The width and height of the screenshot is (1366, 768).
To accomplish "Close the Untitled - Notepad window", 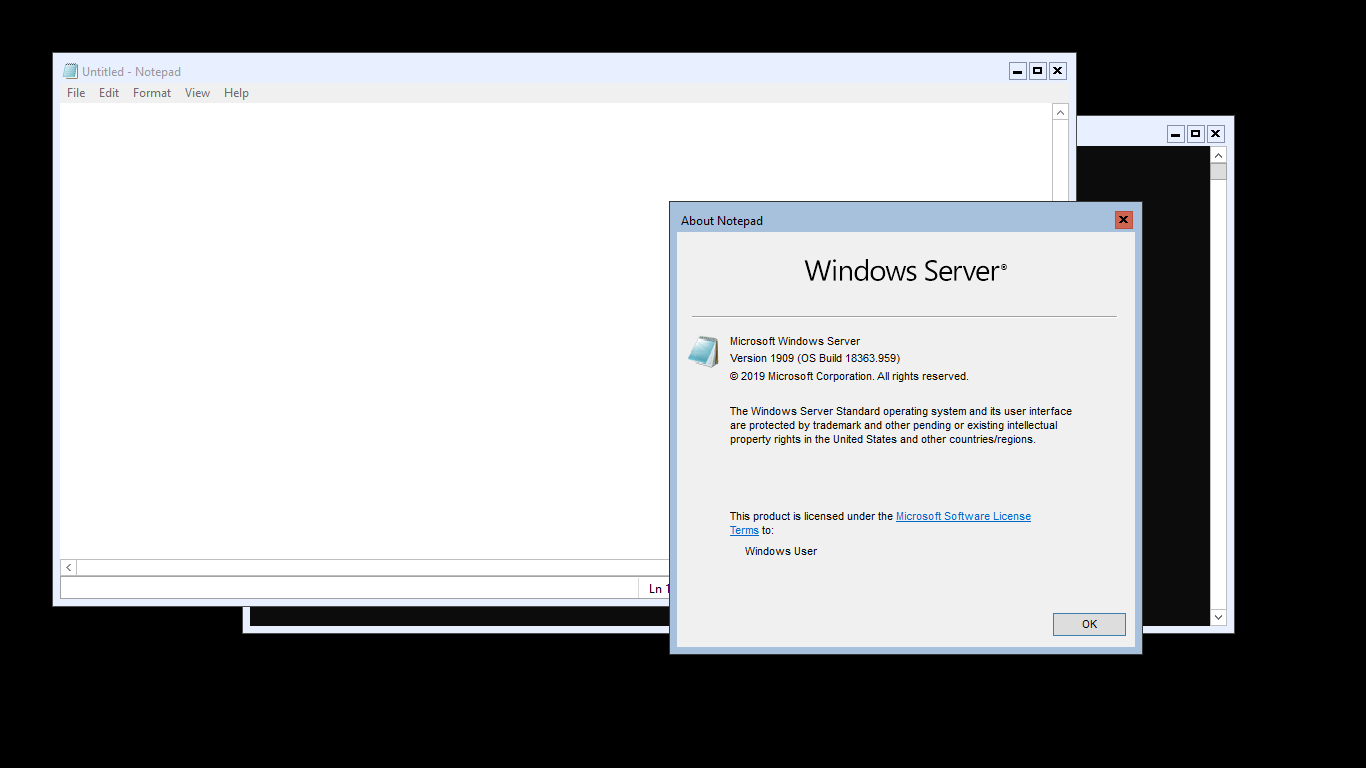I will tap(1058, 71).
